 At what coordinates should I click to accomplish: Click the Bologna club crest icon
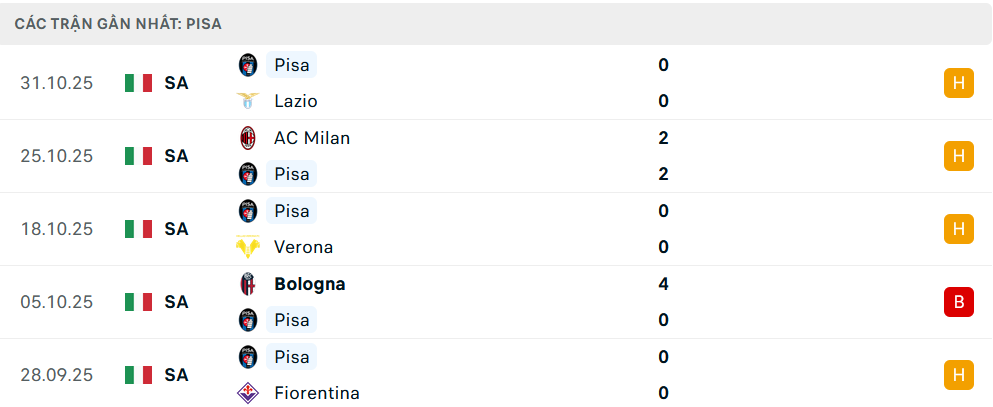[x=247, y=284]
